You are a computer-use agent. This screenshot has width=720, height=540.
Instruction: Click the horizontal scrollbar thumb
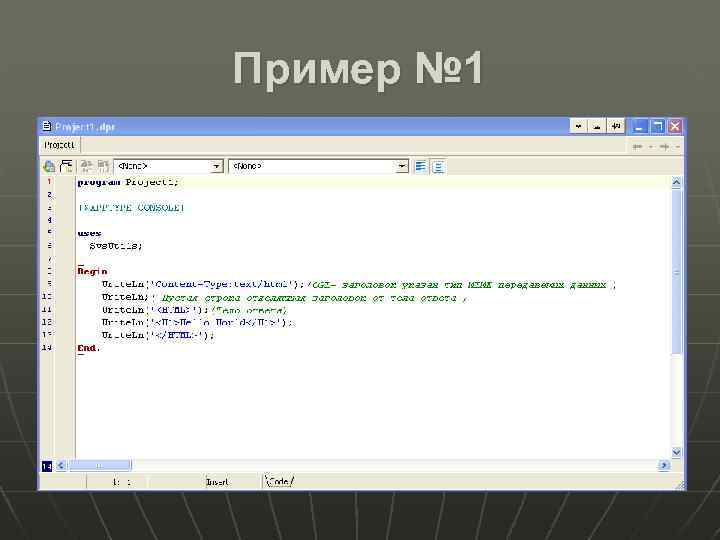coord(100,466)
